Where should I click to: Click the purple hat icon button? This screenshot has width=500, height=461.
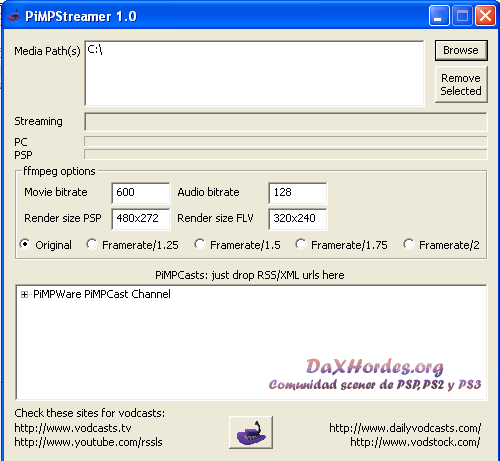251,432
